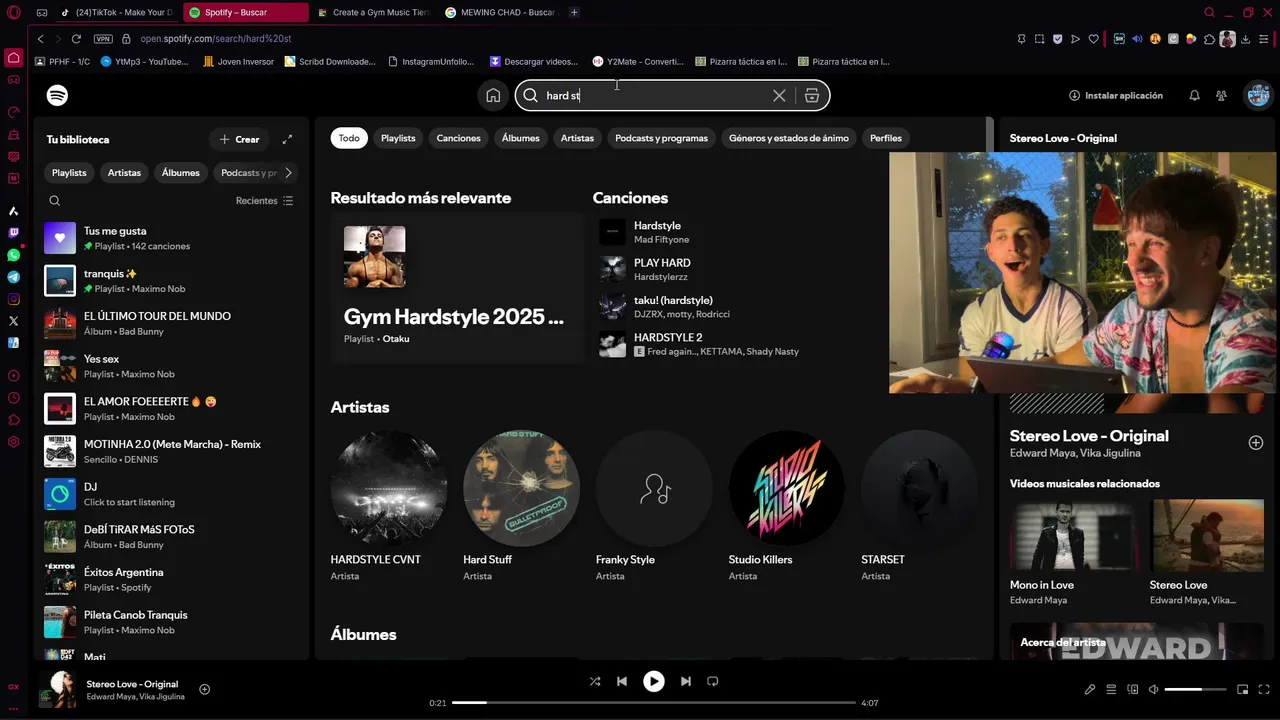Image resolution: width=1280 pixels, height=720 pixels.
Task: Expand Tu biblioteca to full screen
Action: (287, 139)
